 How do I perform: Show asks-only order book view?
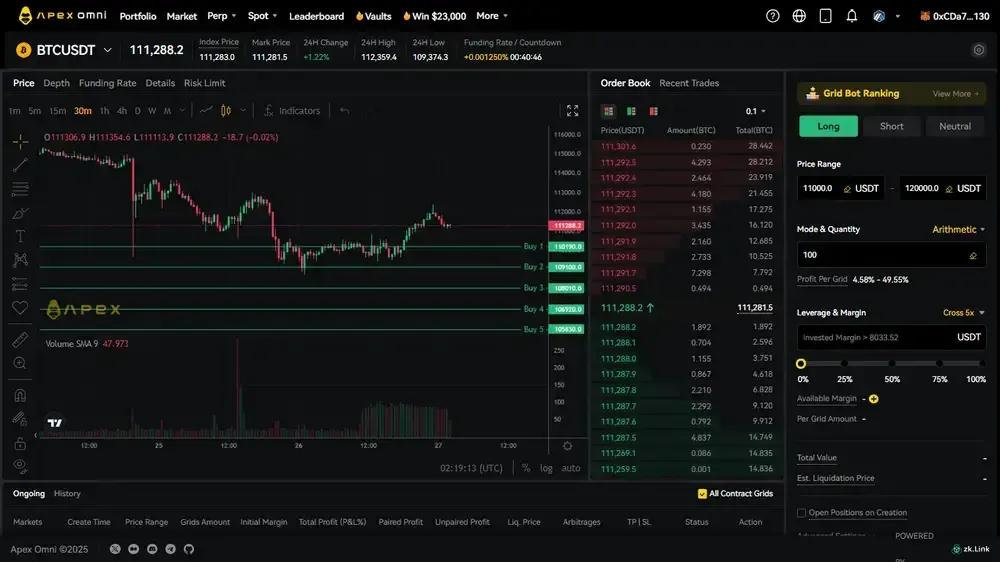click(x=654, y=111)
